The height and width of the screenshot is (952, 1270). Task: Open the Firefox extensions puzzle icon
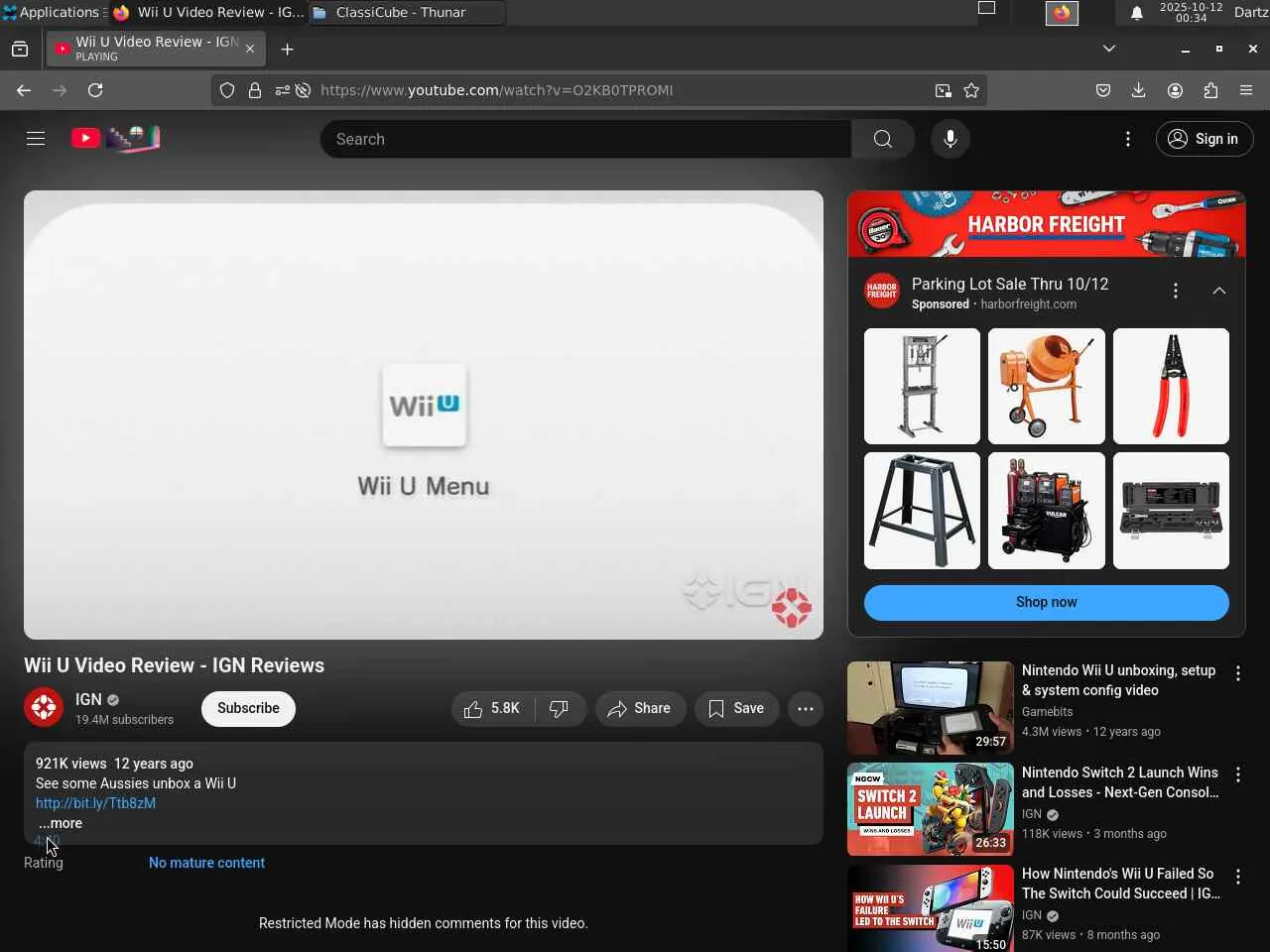pyautogui.click(x=1210, y=90)
